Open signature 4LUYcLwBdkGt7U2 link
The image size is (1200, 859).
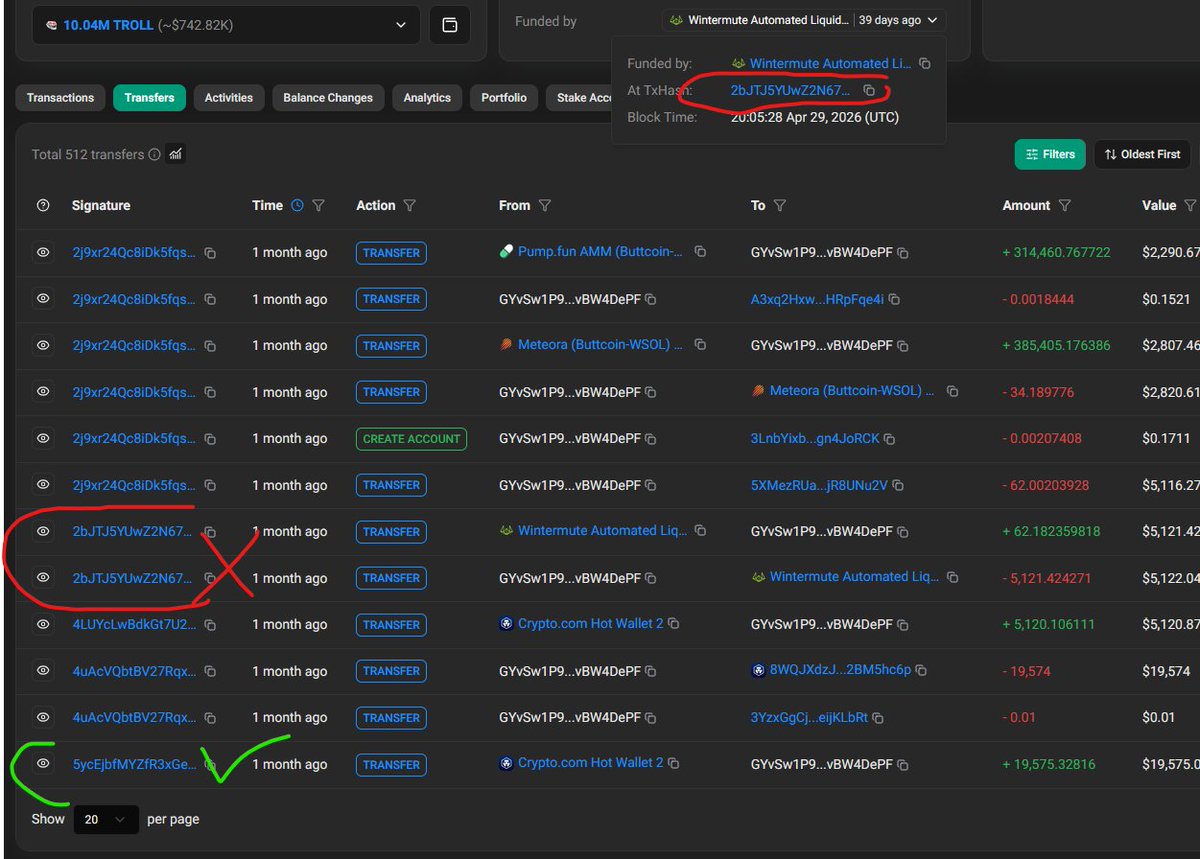134,624
